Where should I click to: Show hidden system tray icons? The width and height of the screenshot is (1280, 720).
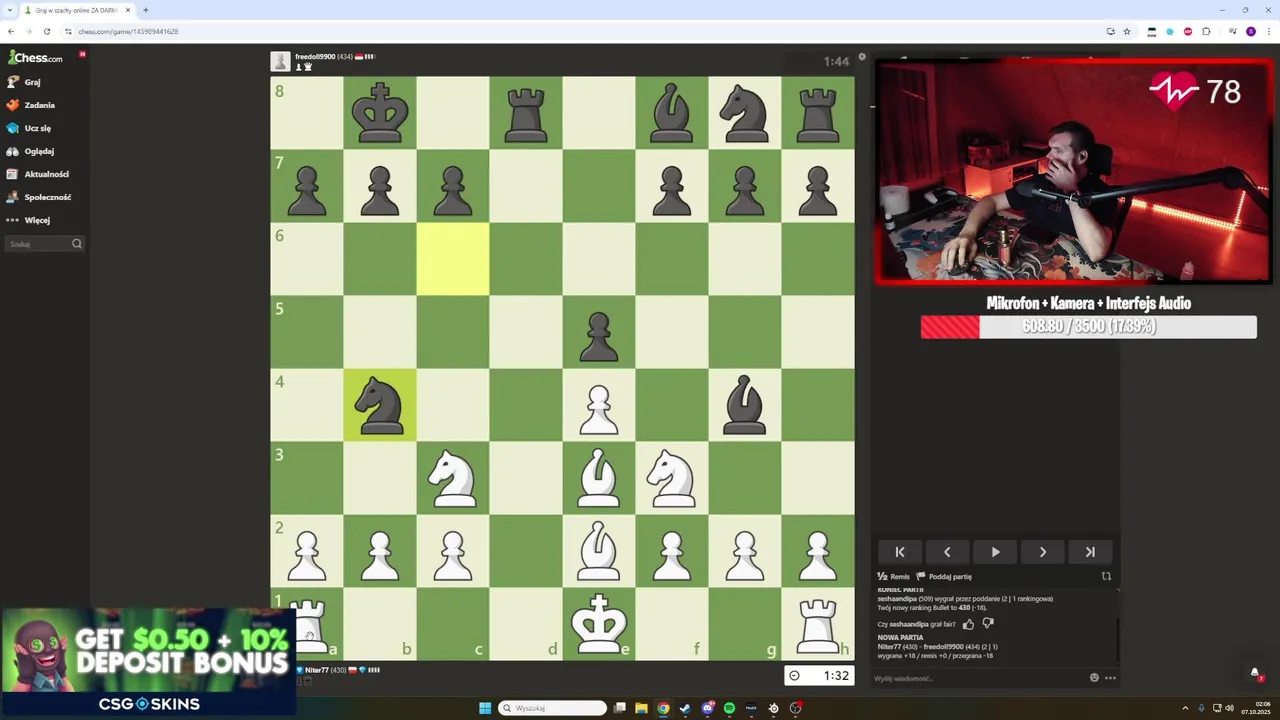point(1185,708)
